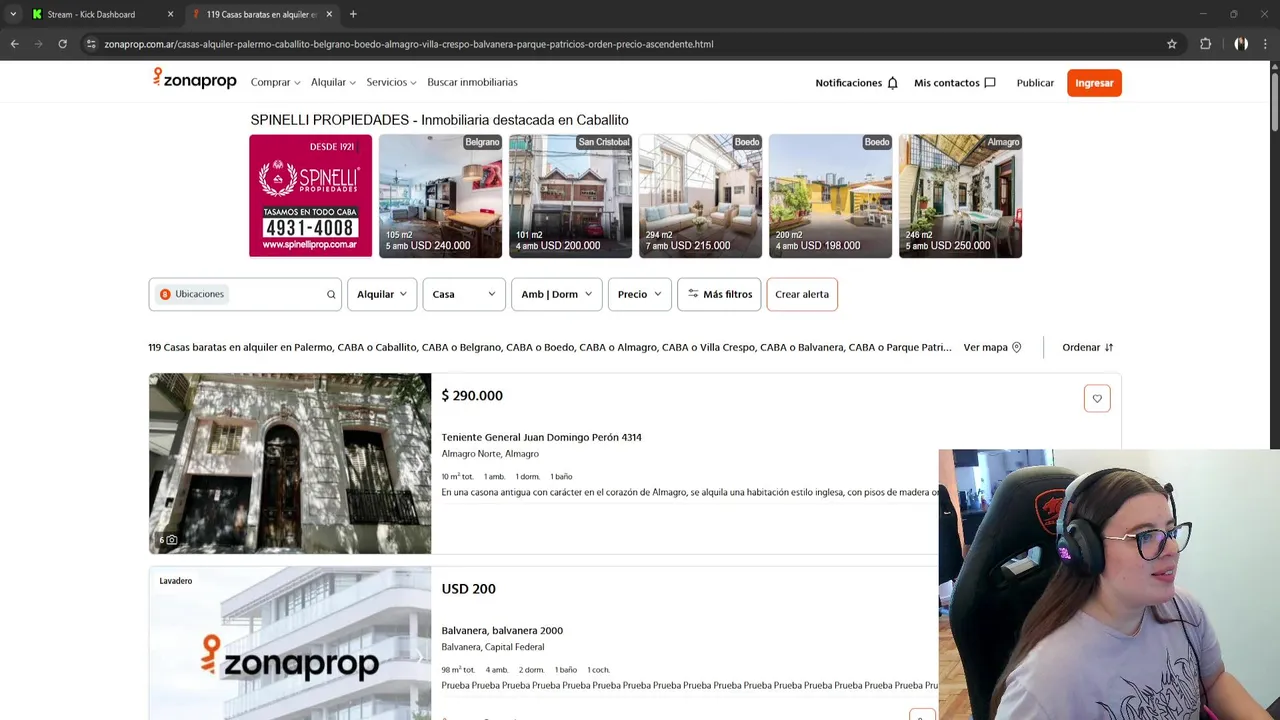Open Boedo 200 m2 USD 198.000 thumbnail
The width and height of the screenshot is (1280, 720).
point(830,196)
